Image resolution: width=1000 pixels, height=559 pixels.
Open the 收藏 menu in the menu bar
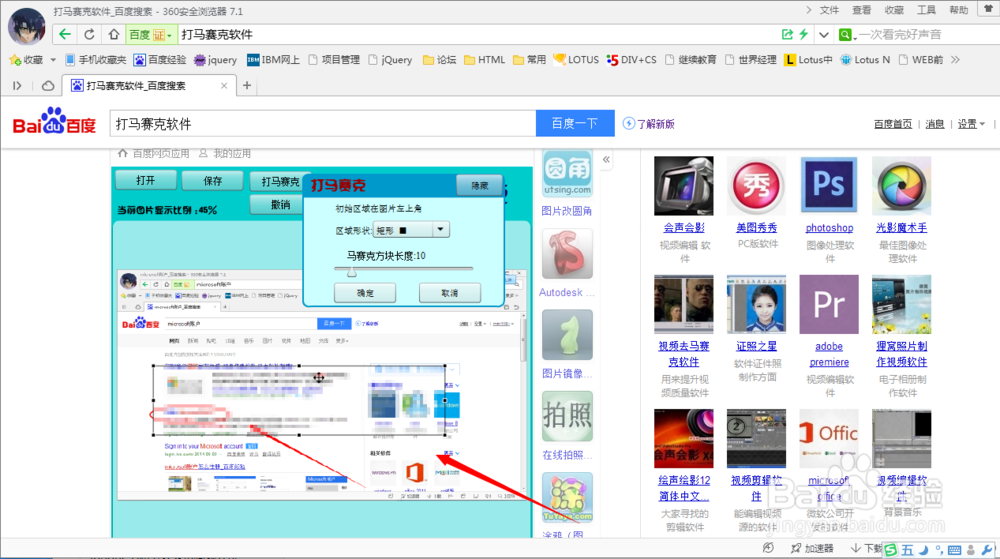894,10
